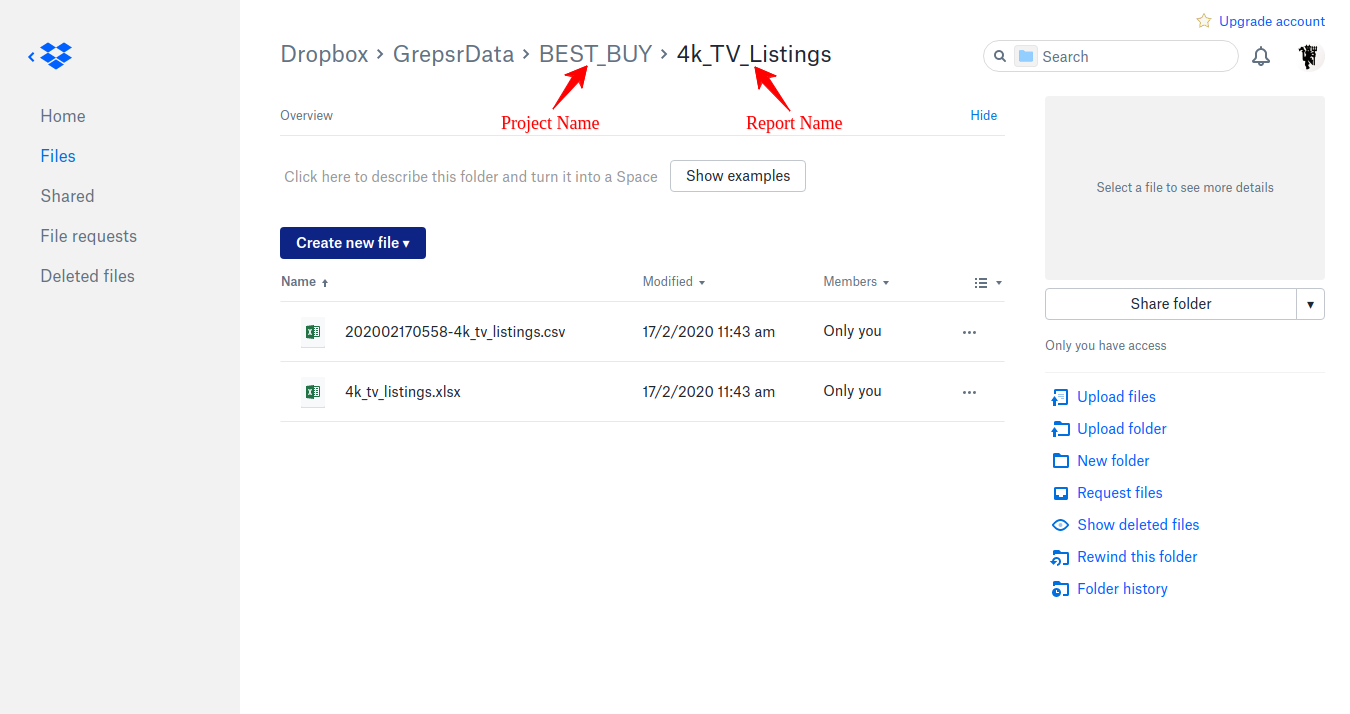
Task: Open more options for 4k_tv_listings.xlsx
Action: coord(969,392)
